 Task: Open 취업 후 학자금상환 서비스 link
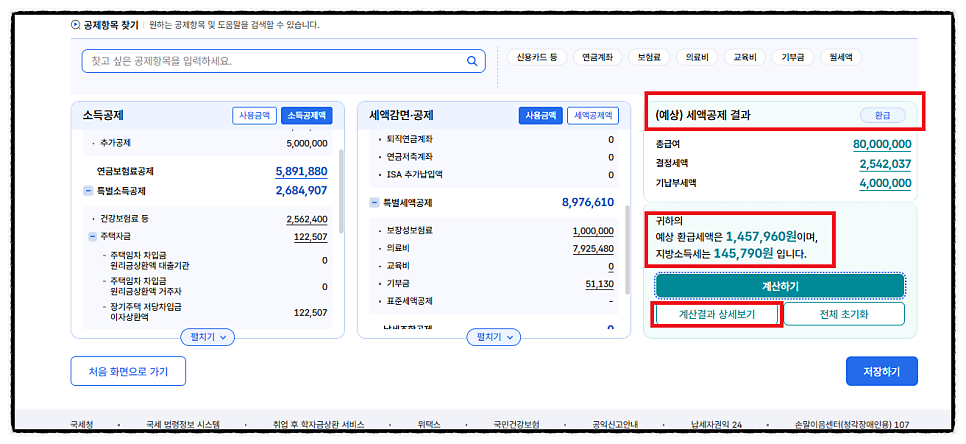(319, 425)
